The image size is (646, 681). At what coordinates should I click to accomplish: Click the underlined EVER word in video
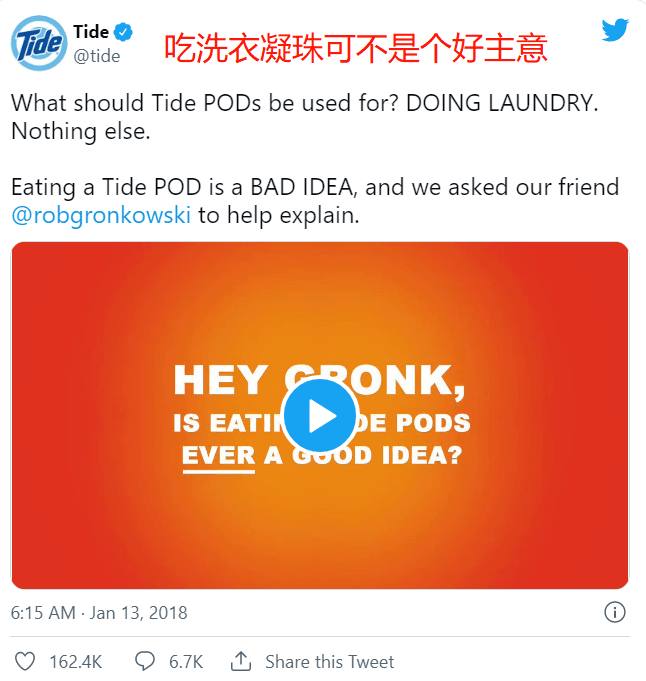tap(219, 457)
